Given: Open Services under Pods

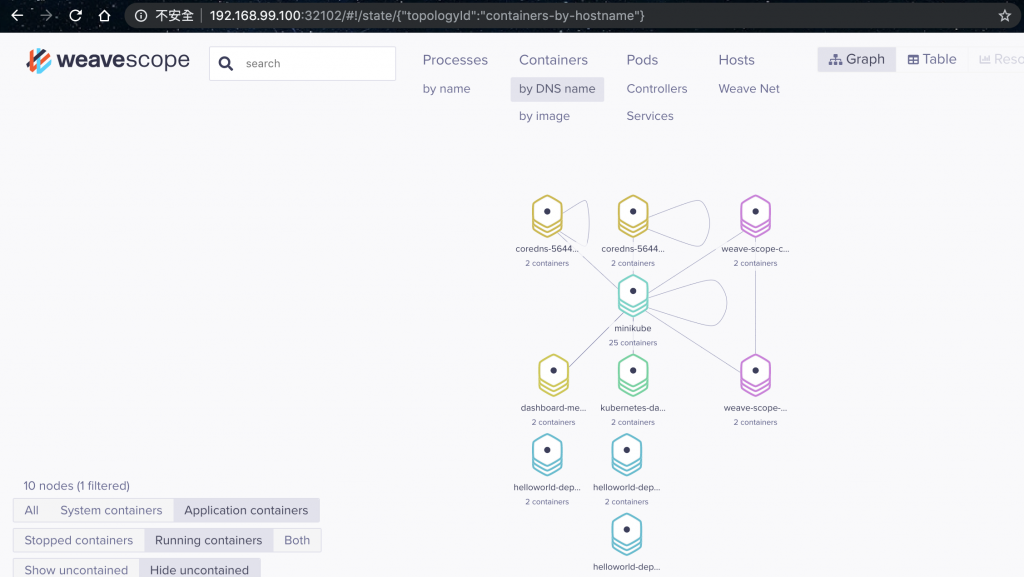Looking at the screenshot, I should [650, 116].
